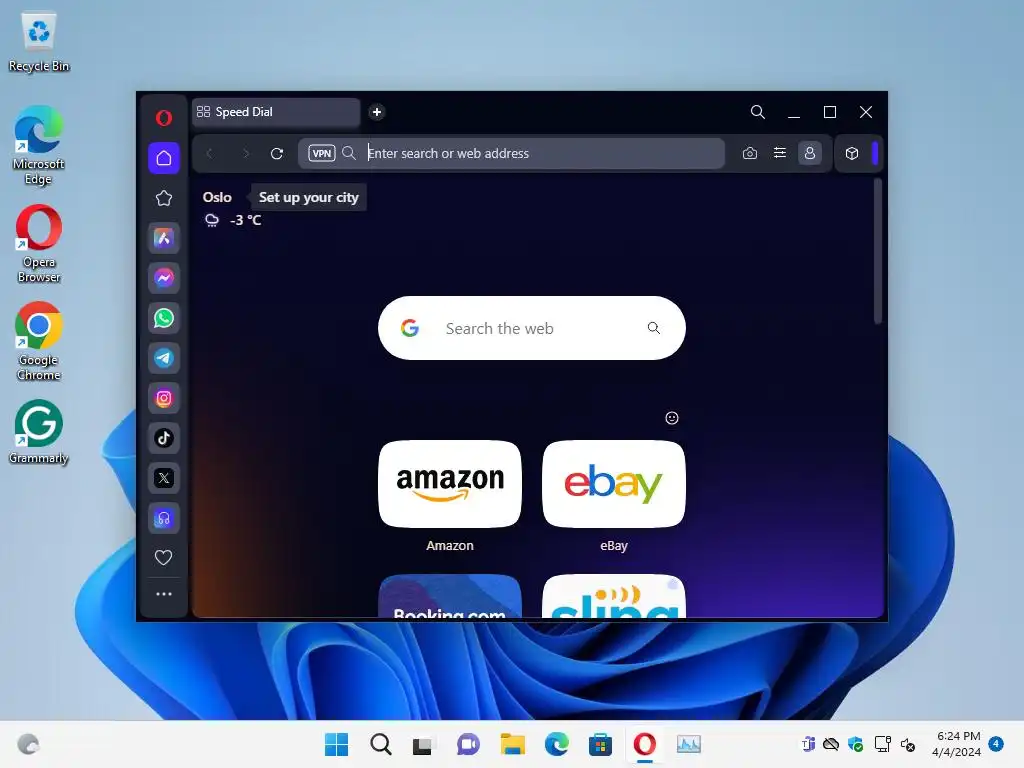Image resolution: width=1024 pixels, height=768 pixels.
Task: Open File Explorer on taskbar
Action: 513,744
